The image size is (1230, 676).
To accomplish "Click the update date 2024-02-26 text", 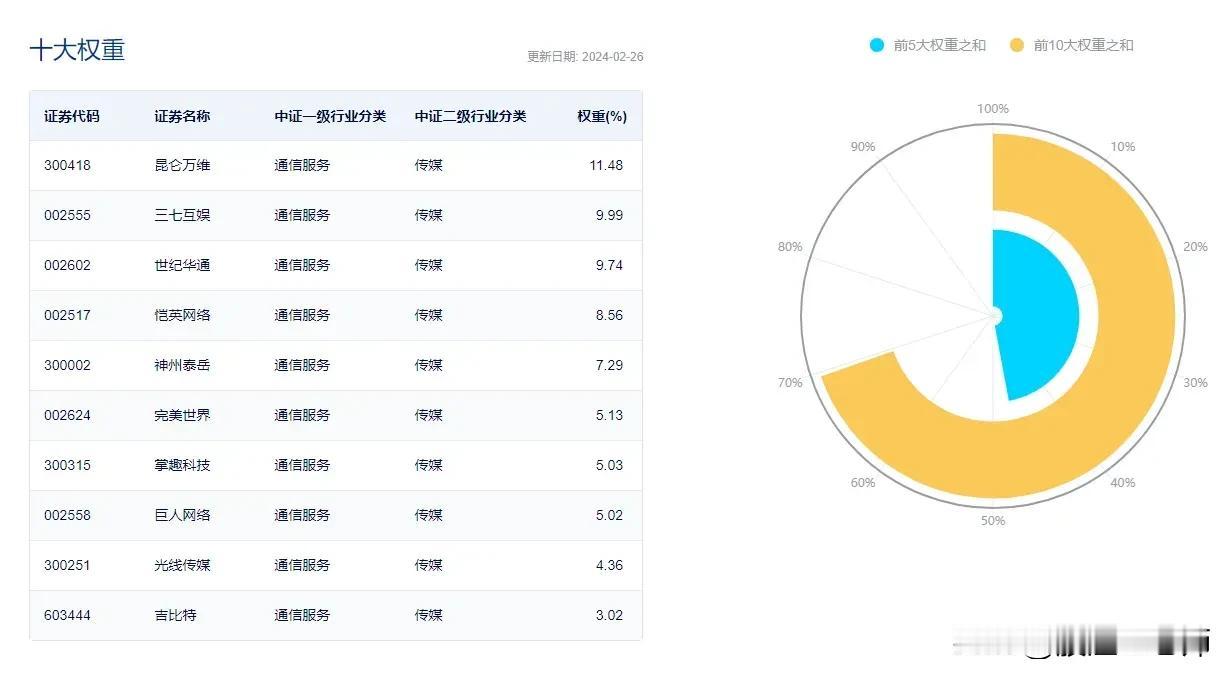I will tap(585, 56).
